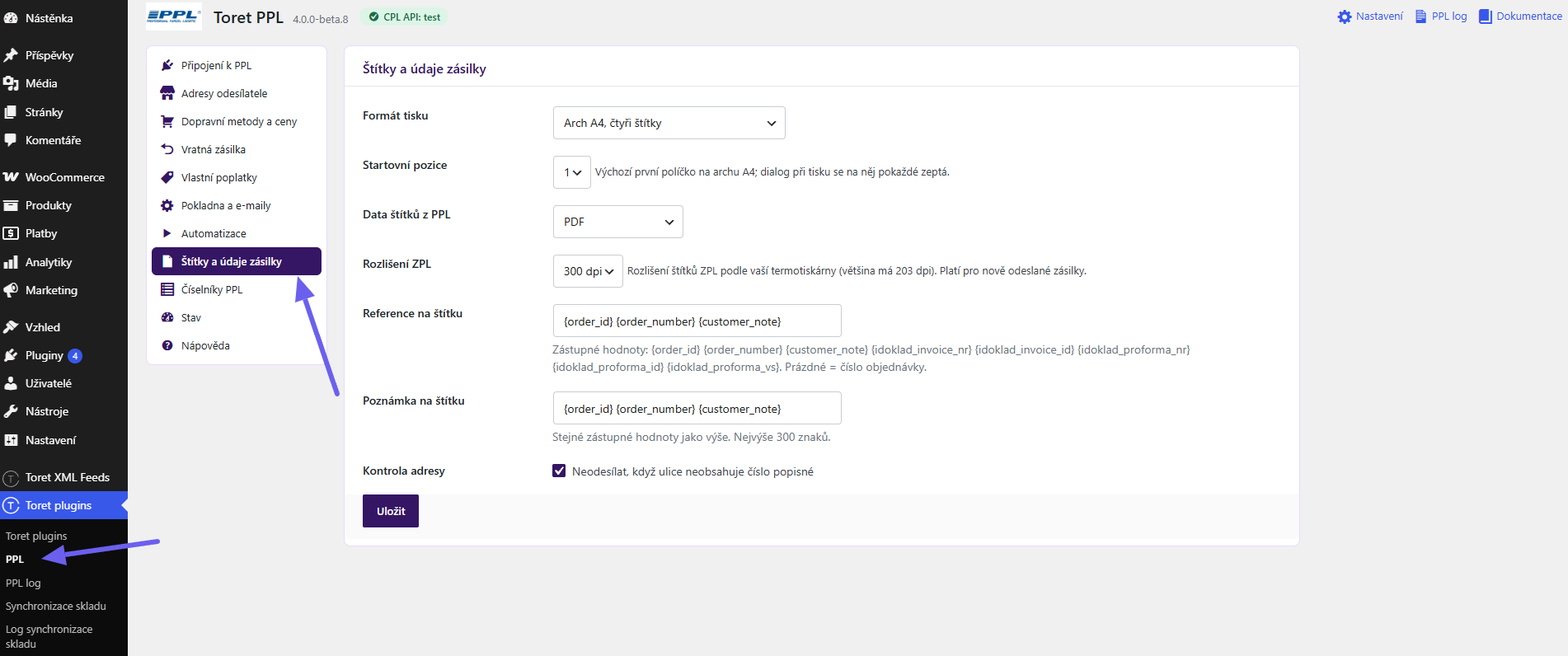1568x656 pixels.
Task: Click the Marketing megaphone icon
Action: 11,290
